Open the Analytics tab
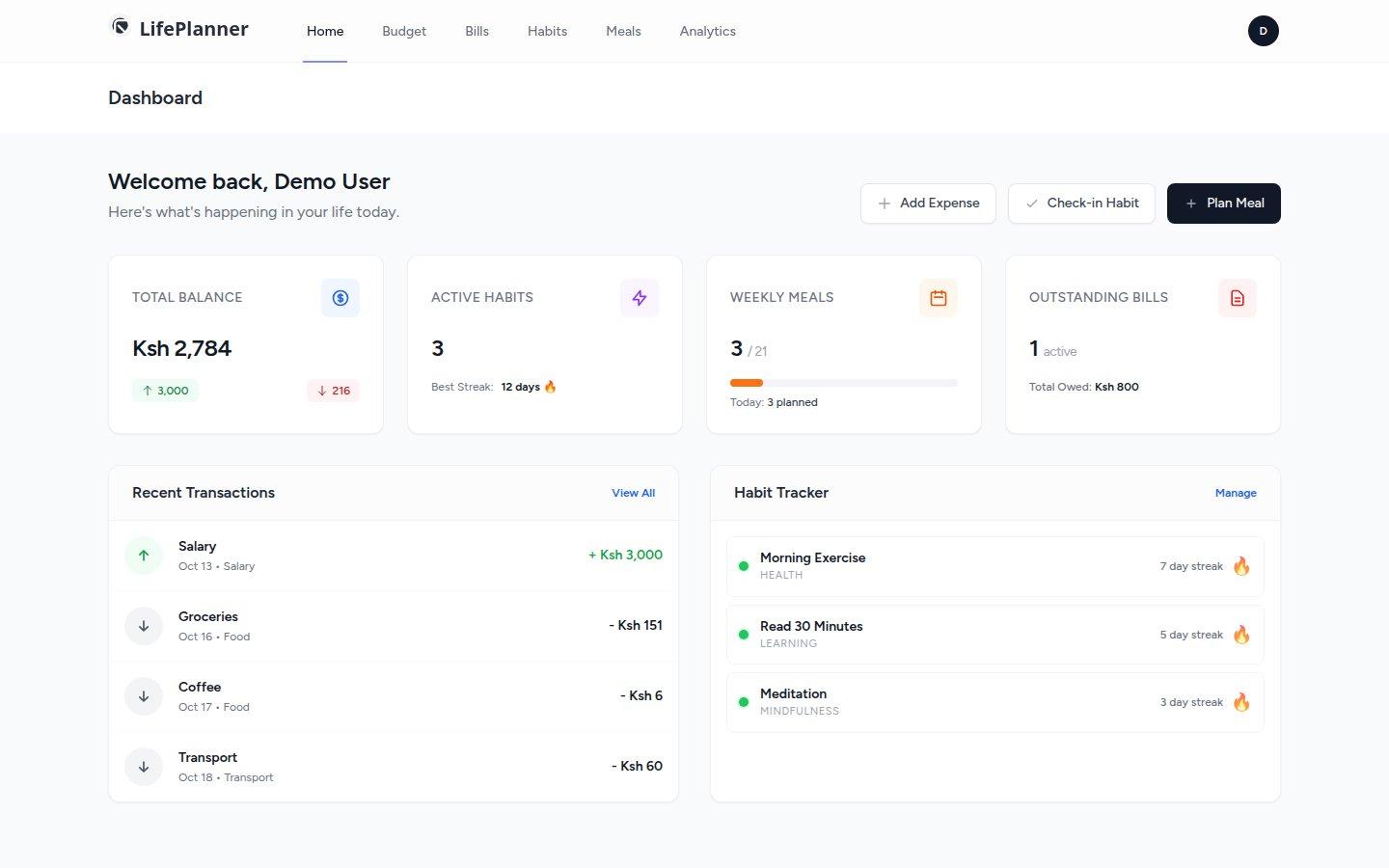1389x868 pixels. click(708, 31)
